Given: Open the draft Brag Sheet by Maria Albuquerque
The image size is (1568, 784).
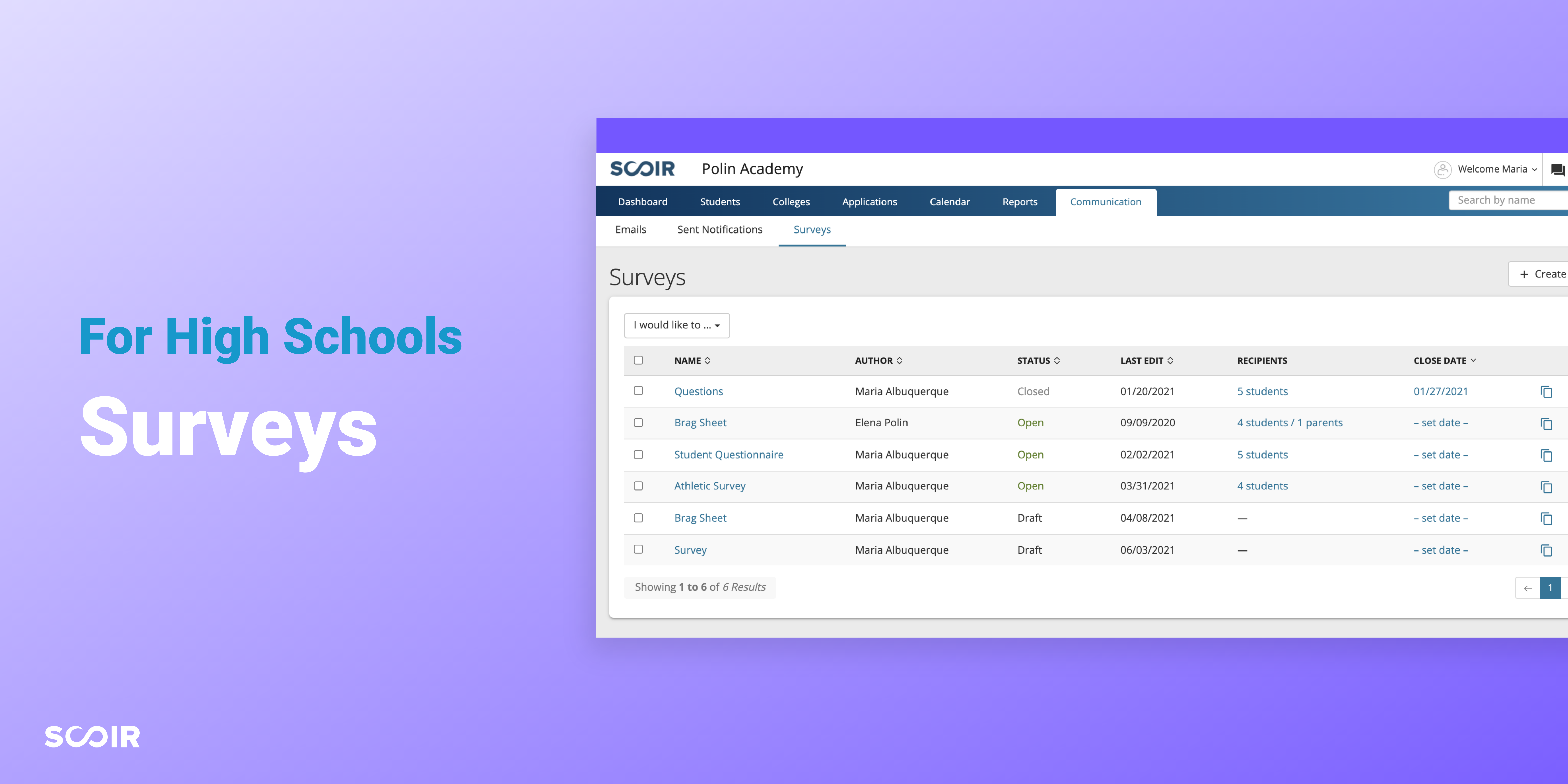Looking at the screenshot, I should coord(700,518).
